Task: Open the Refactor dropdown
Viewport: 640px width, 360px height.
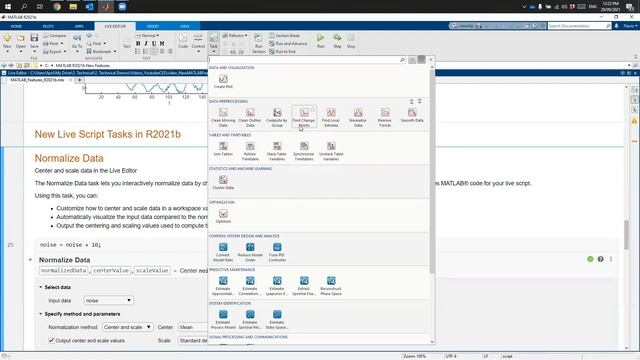Action: (x=235, y=36)
